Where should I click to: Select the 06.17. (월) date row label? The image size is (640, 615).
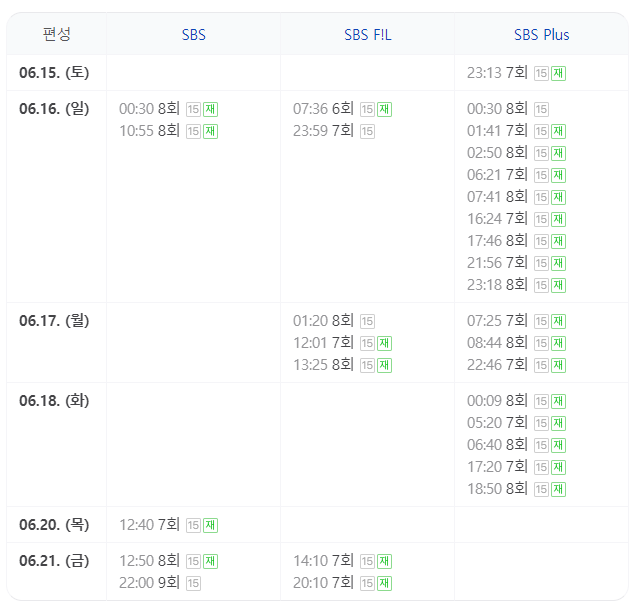pos(54,321)
